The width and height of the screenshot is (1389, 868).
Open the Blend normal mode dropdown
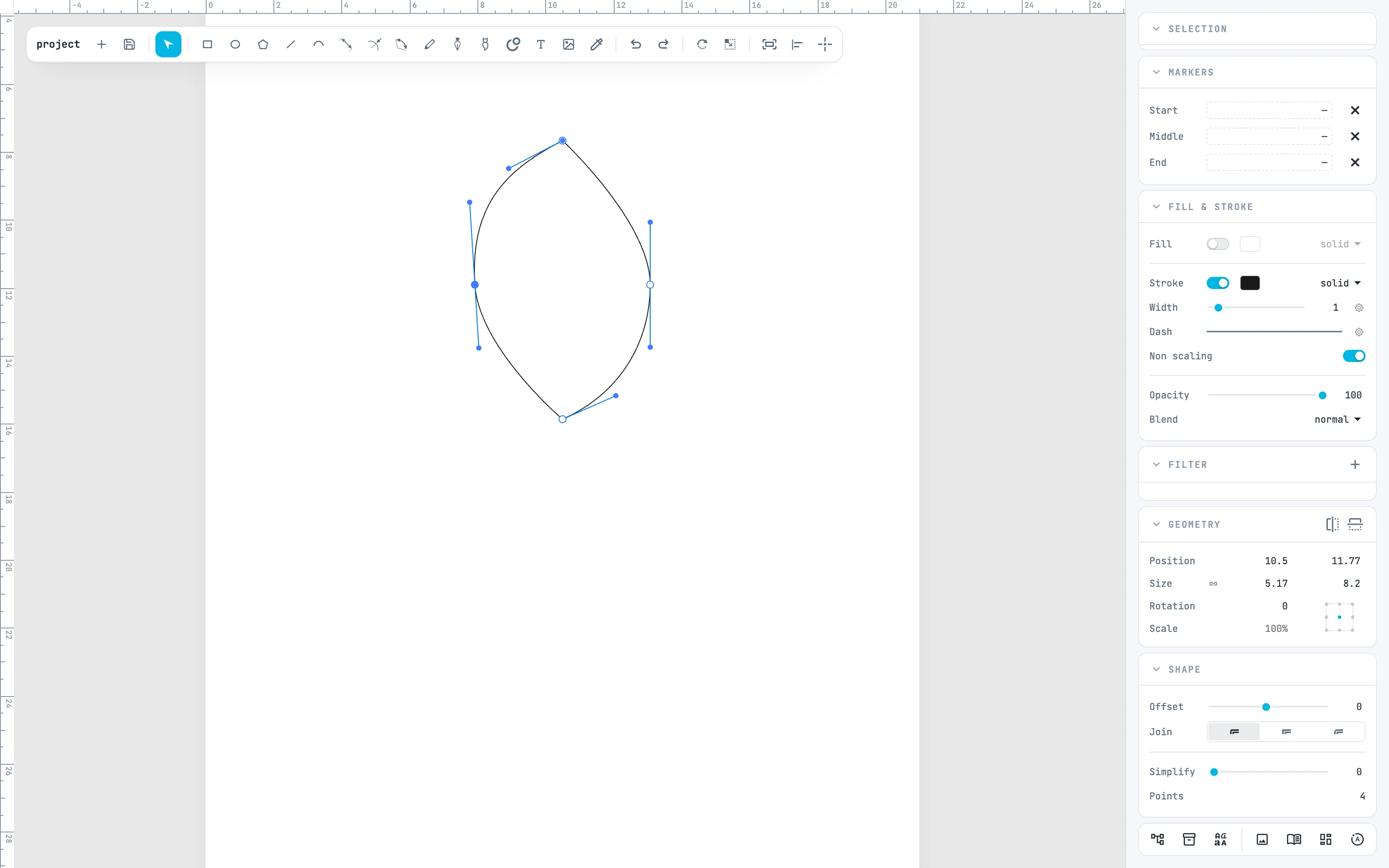coord(1337,420)
